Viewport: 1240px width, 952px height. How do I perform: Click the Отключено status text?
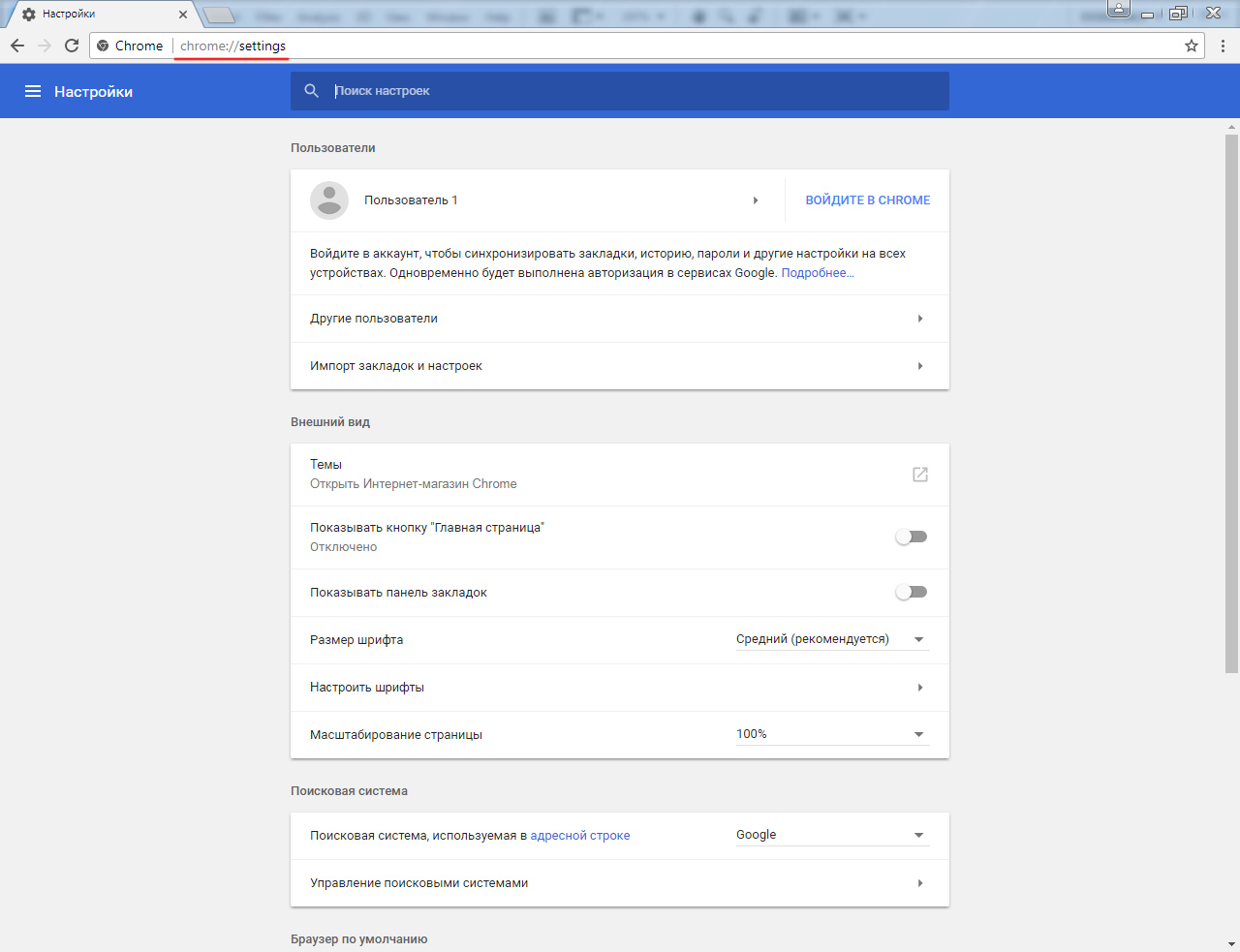pos(344,547)
